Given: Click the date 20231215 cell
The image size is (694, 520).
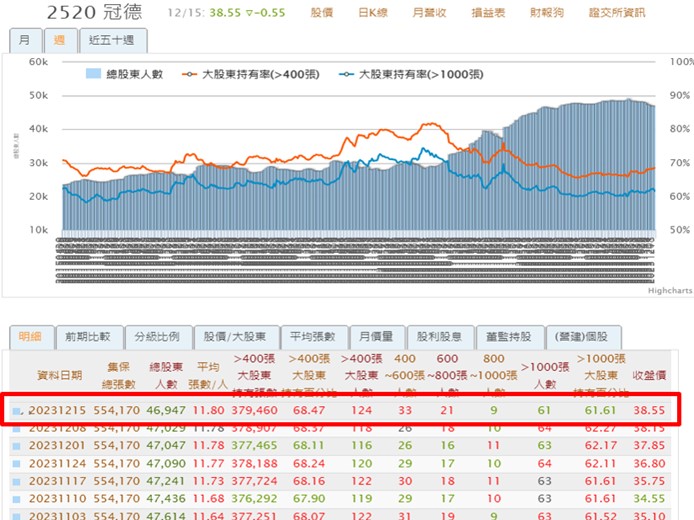Looking at the screenshot, I should coord(57,411).
